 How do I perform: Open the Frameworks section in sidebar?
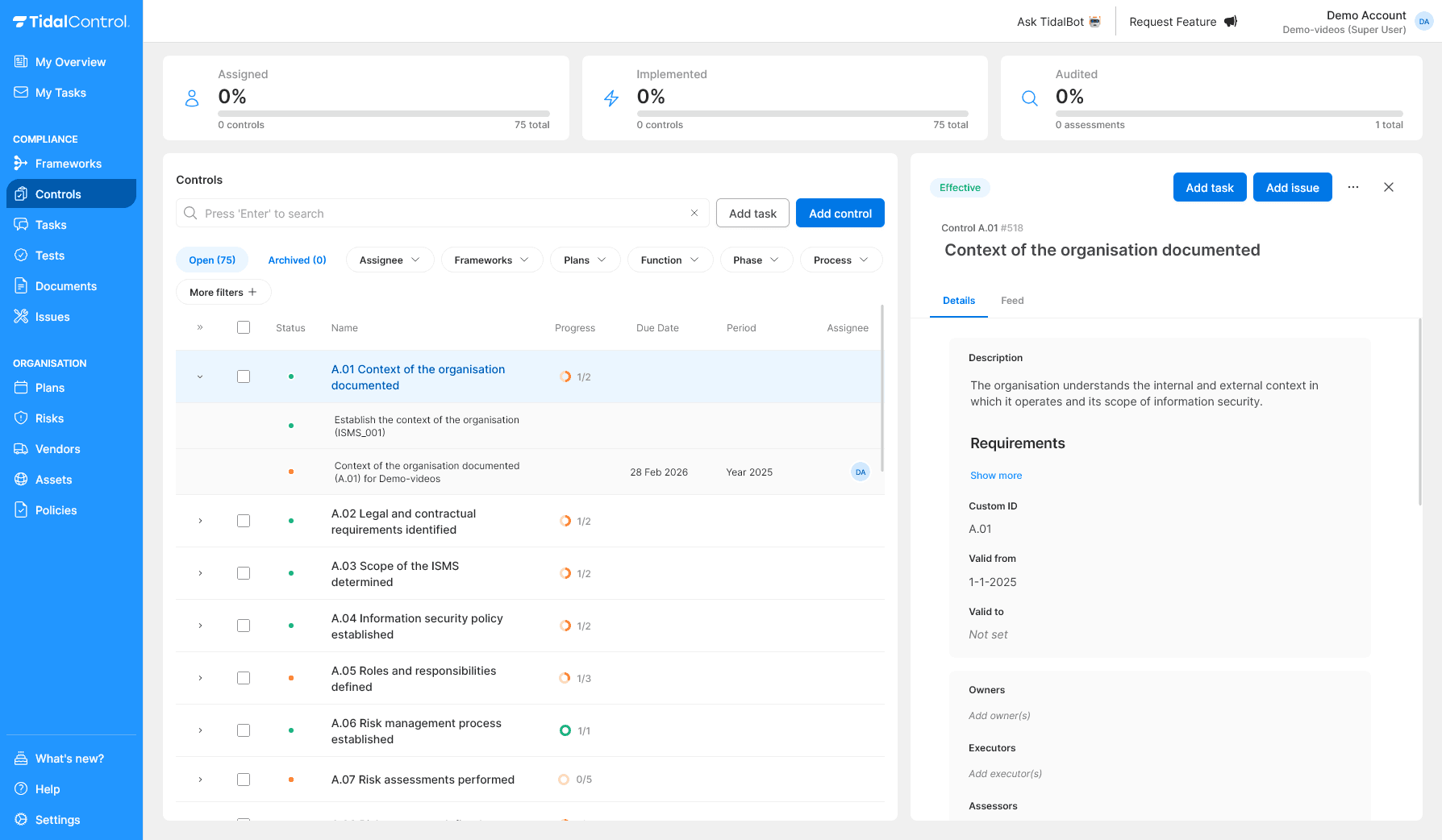click(x=68, y=163)
